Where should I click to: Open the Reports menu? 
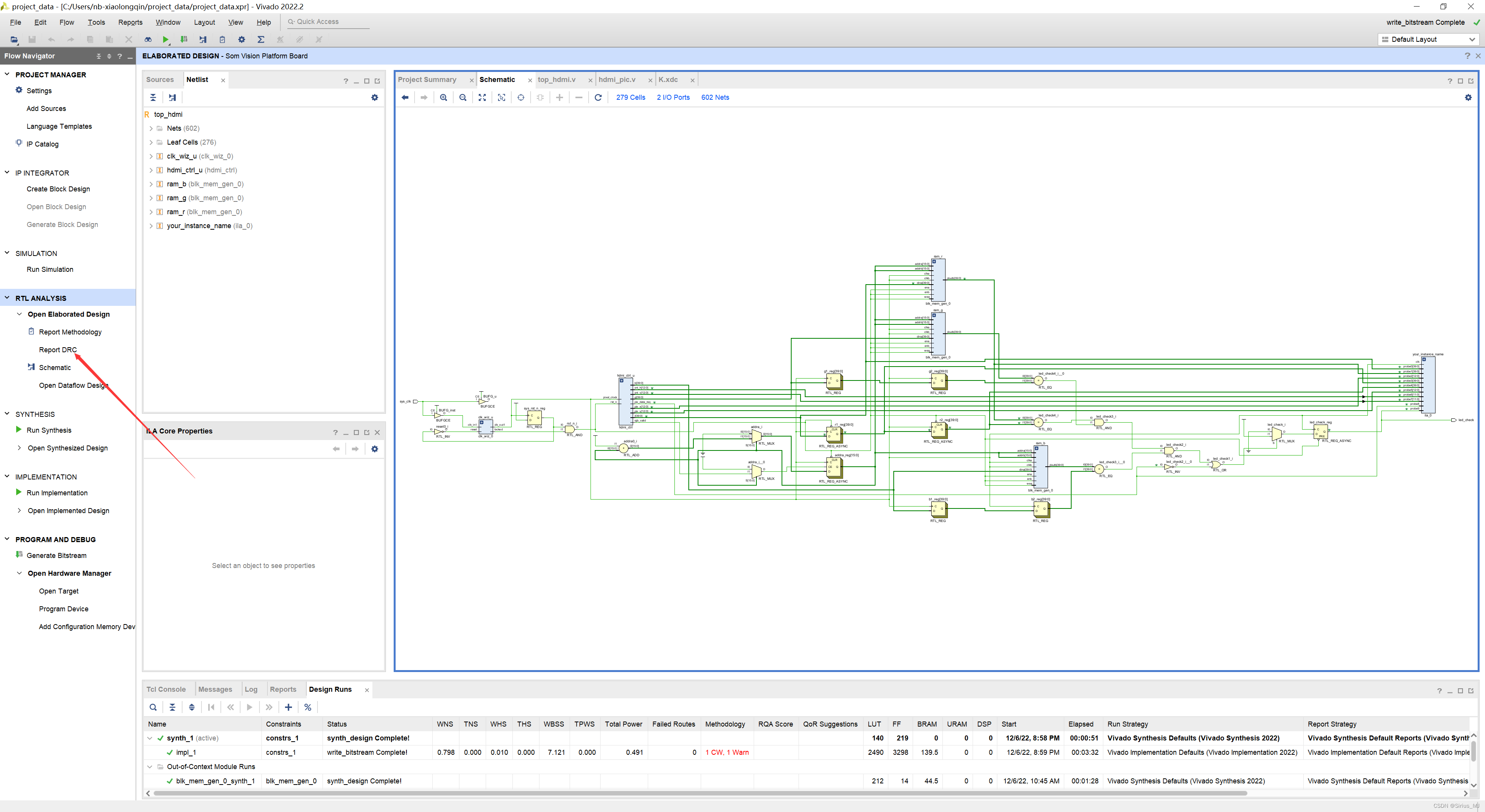[130, 22]
